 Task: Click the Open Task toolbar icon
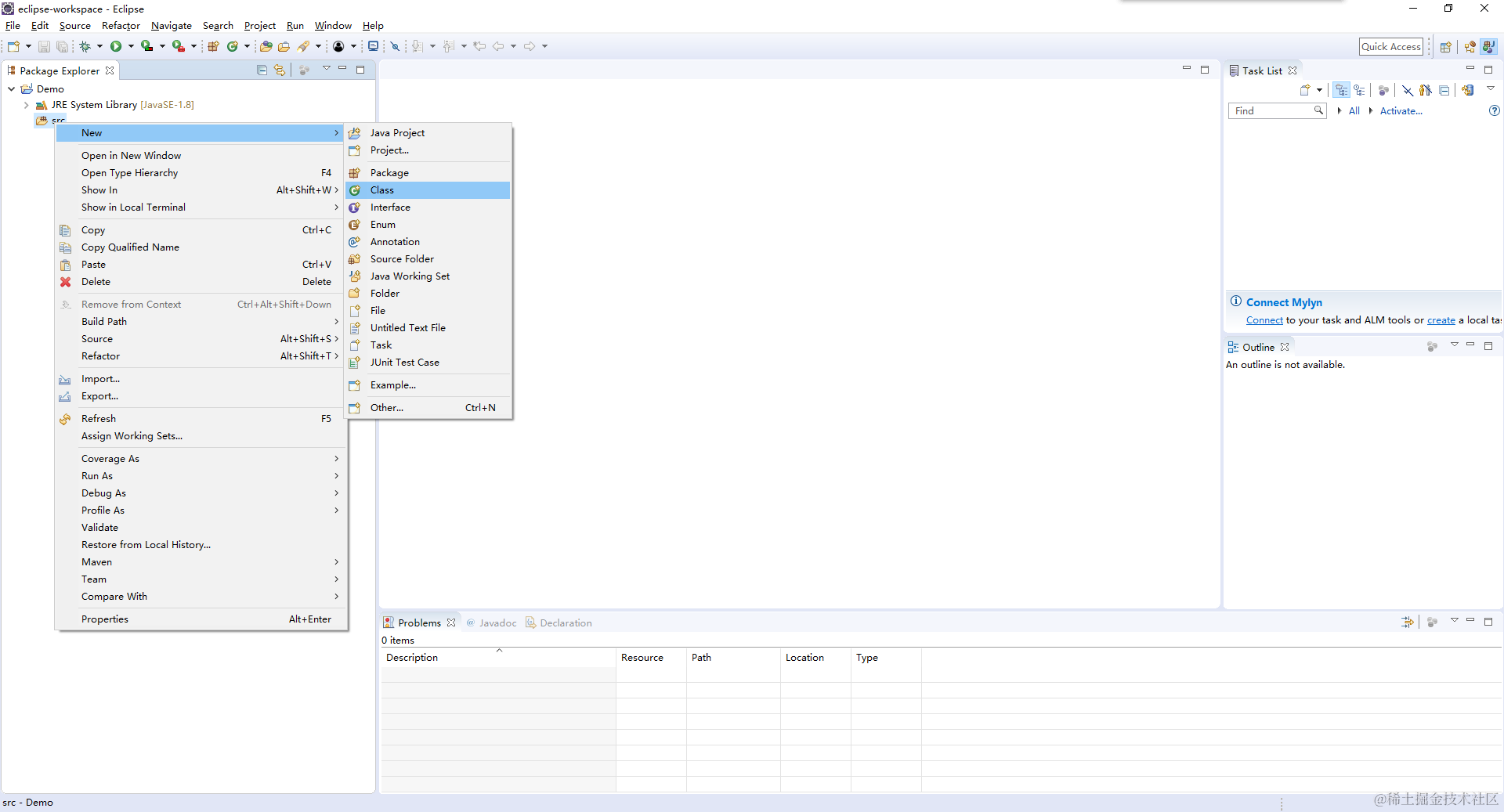point(284,46)
